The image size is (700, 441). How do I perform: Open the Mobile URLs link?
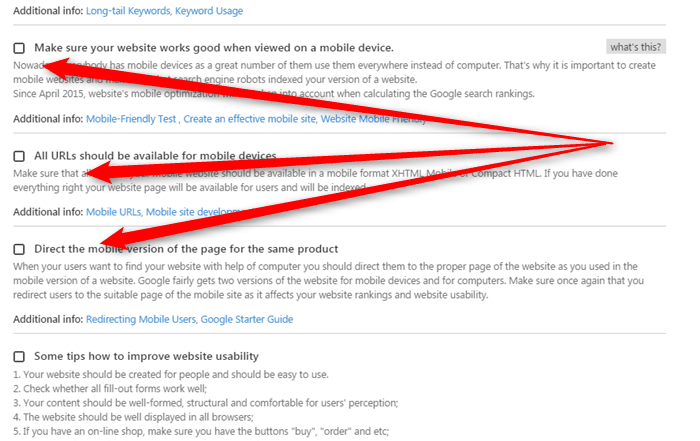[x=113, y=212]
